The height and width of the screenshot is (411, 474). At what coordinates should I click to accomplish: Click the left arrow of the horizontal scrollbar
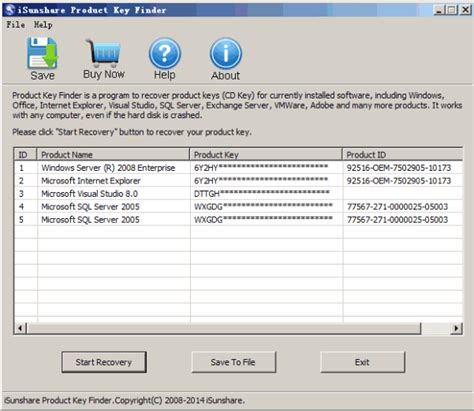click(20, 328)
